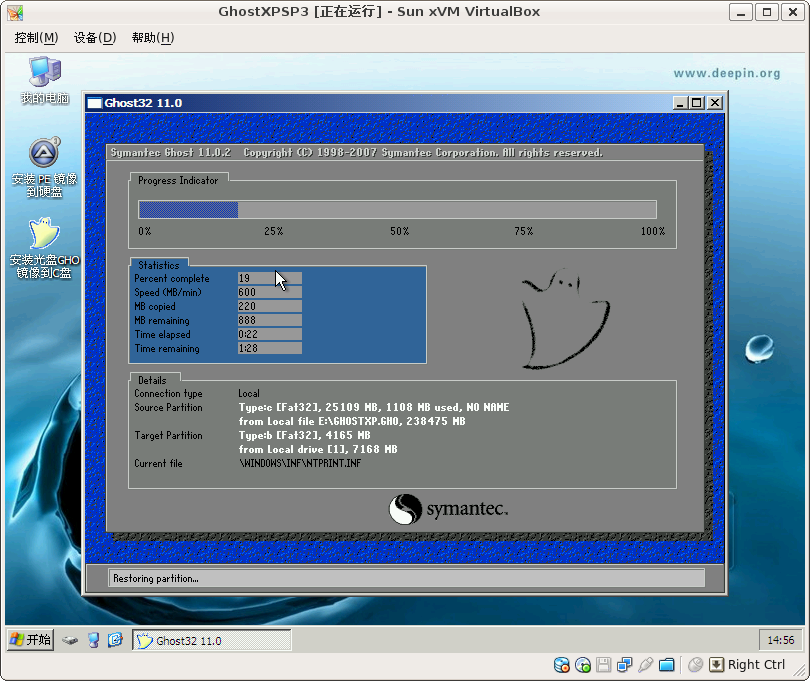The width and height of the screenshot is (810, 681).
Task: Open the 帮助(H) menu
Action: [x=153, y=38]
